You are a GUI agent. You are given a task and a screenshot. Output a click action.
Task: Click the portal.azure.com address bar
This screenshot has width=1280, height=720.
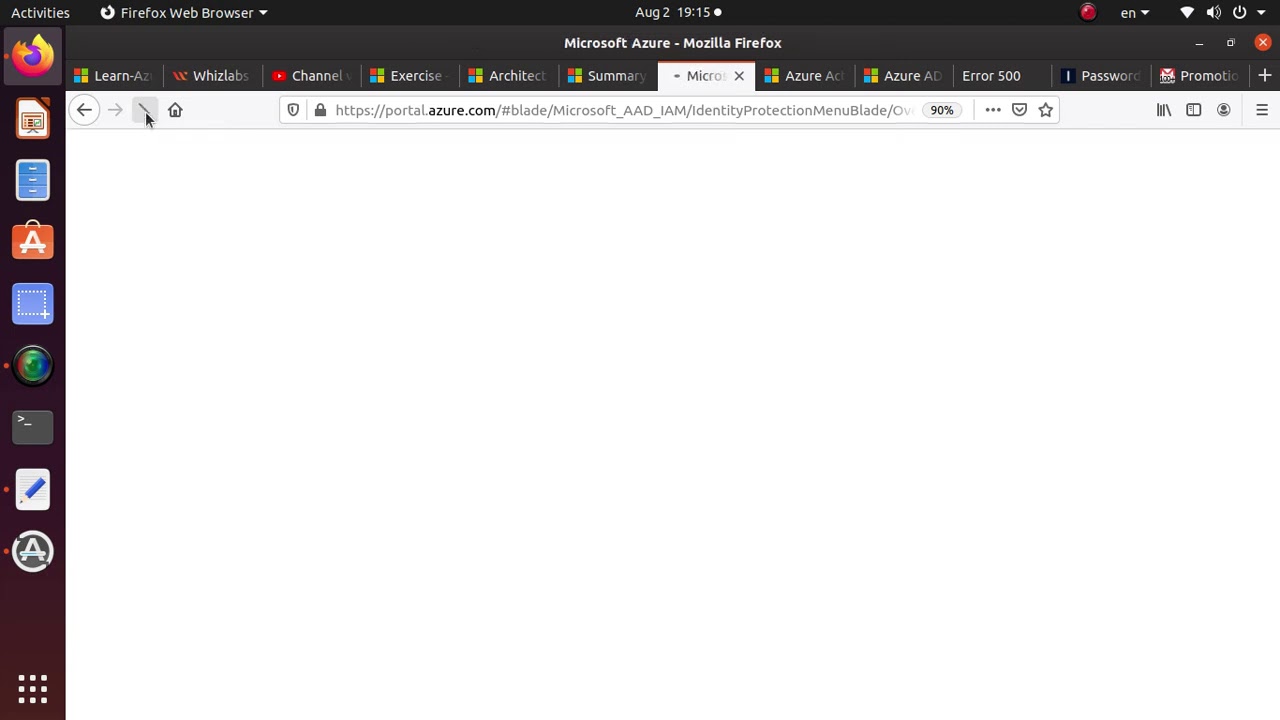(x=624, y=110)
